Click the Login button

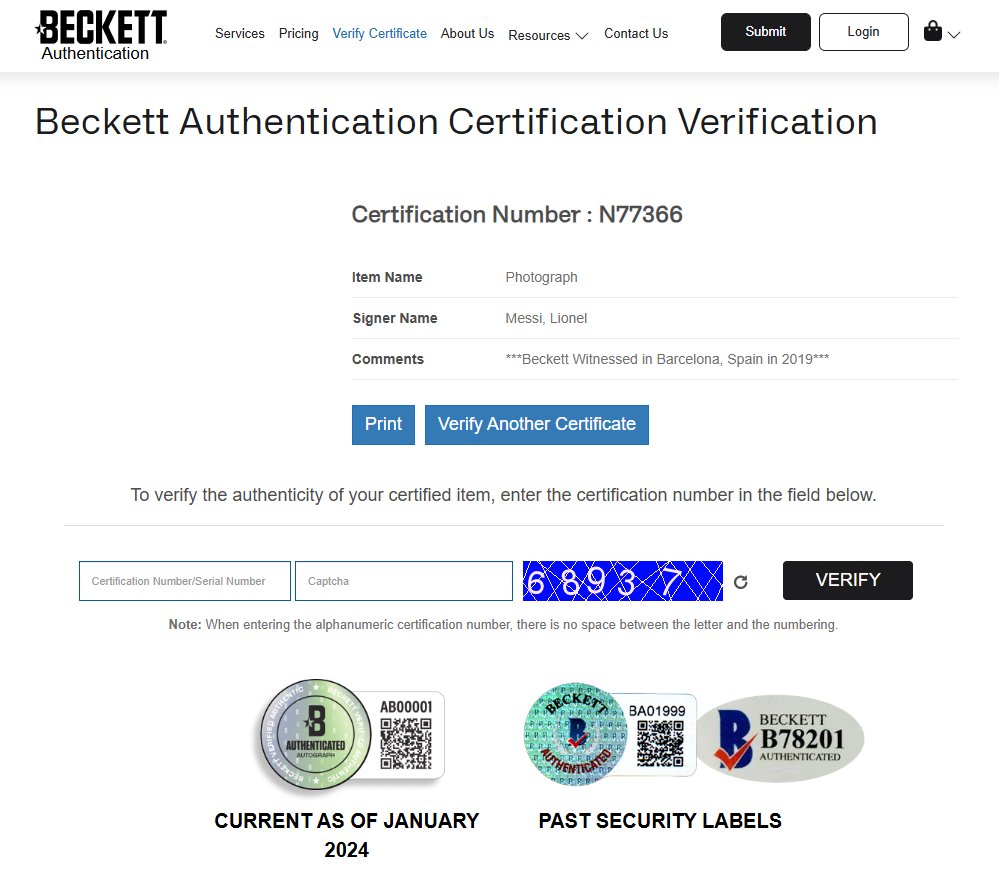tap(863, 32)
